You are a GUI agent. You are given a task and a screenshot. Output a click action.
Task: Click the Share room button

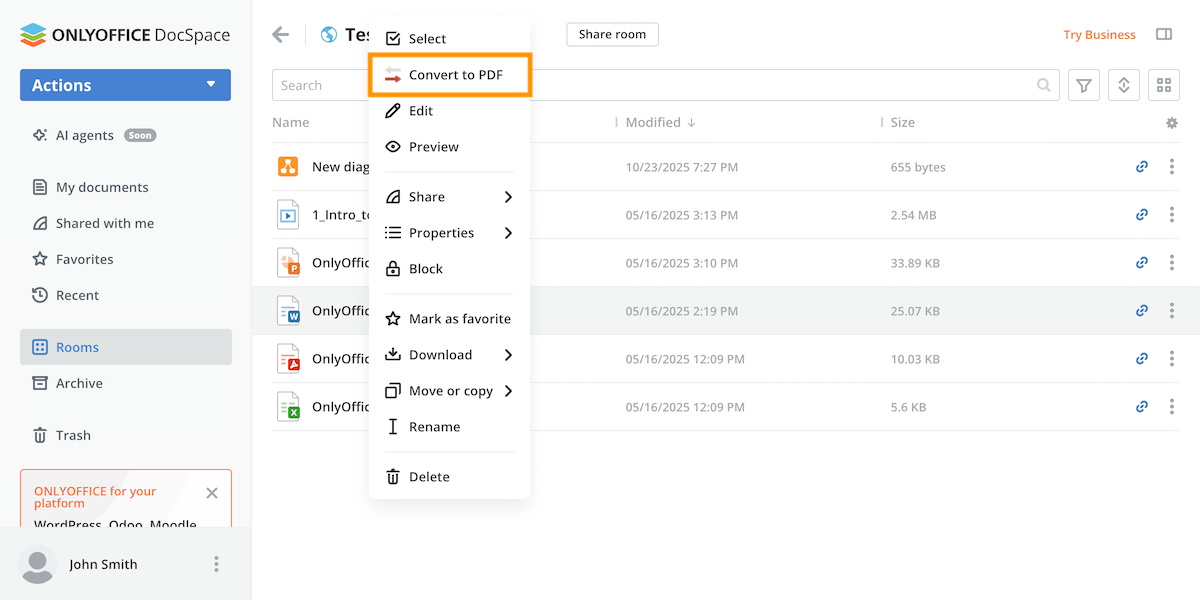[612, 33]
